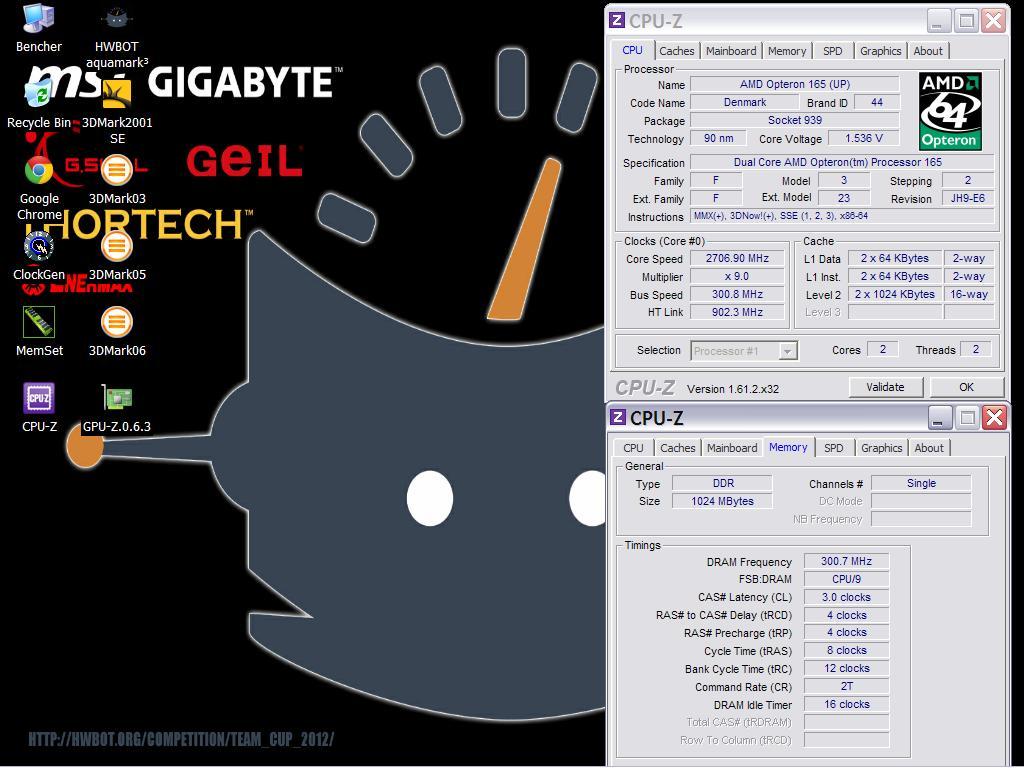Image resolution: width=1024 pixels, height=768 pixels.
Task: Select the CPU-Z desktop shortcut
Action: click(39, 408)
